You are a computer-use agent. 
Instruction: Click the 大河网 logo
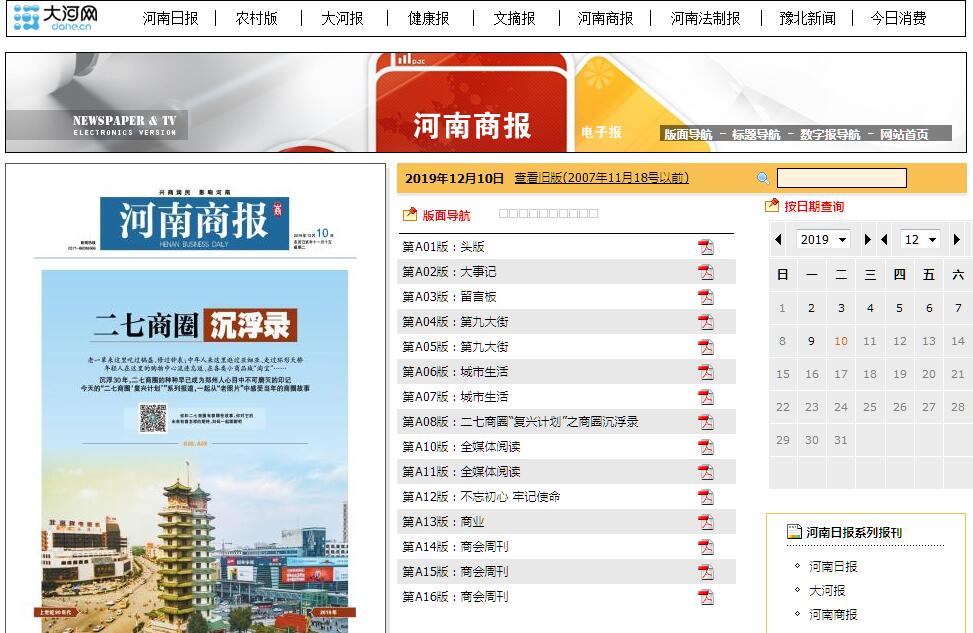(55, 18)
